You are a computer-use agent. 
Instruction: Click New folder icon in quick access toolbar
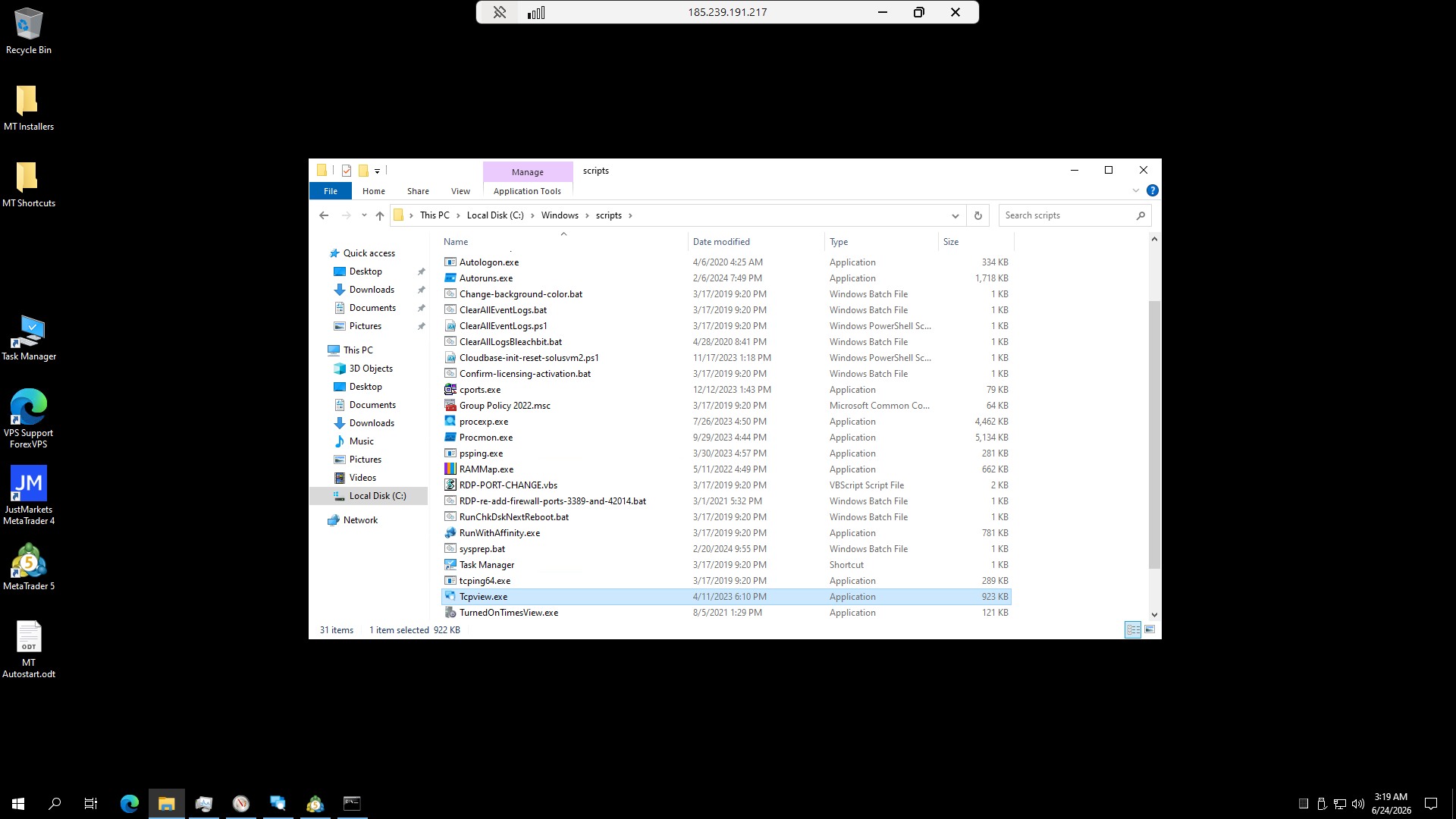pos(363,171)
